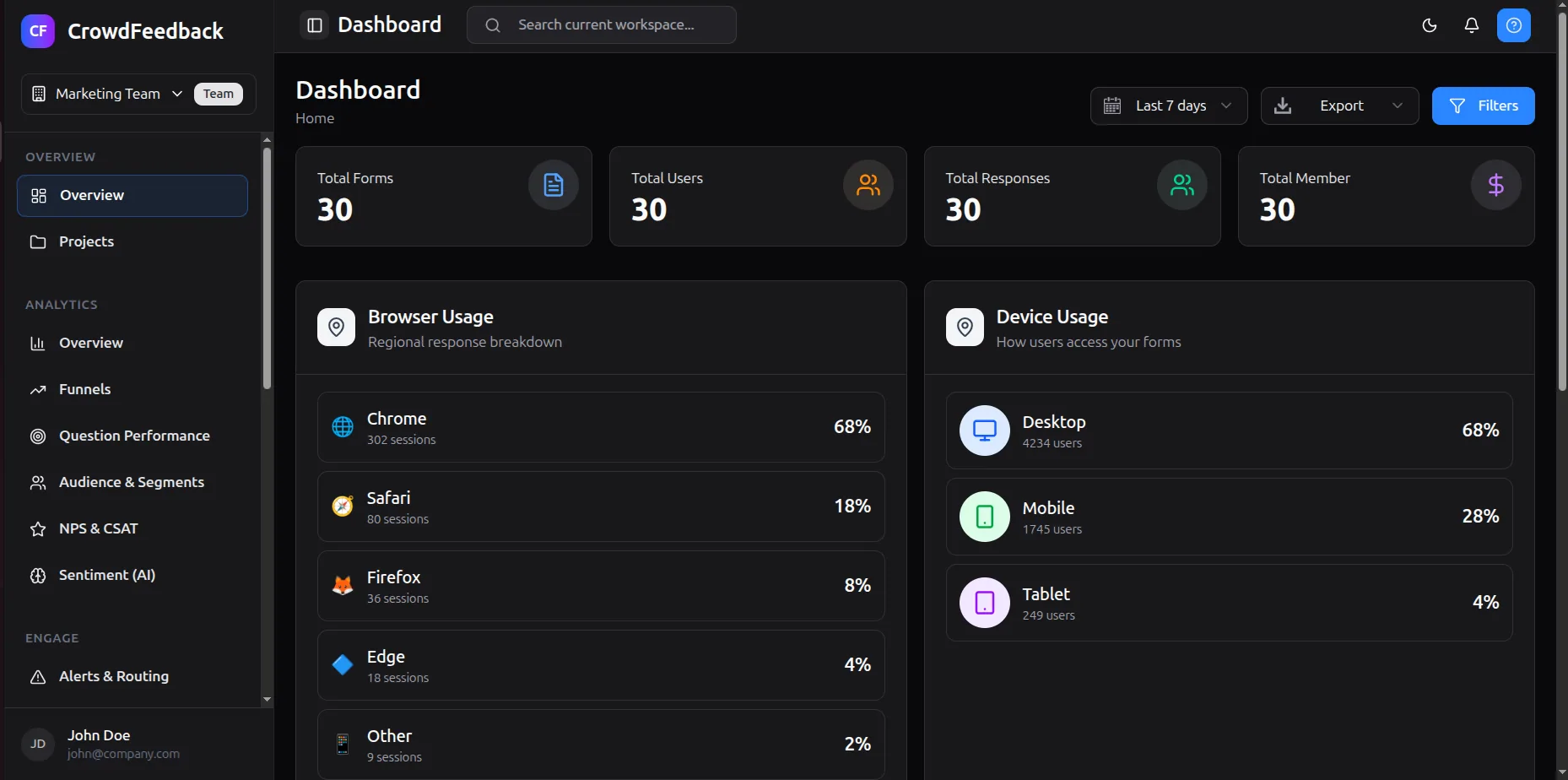Open the Marketing Team workspace dropdown

pyautogui.click(x=138, y=94)
